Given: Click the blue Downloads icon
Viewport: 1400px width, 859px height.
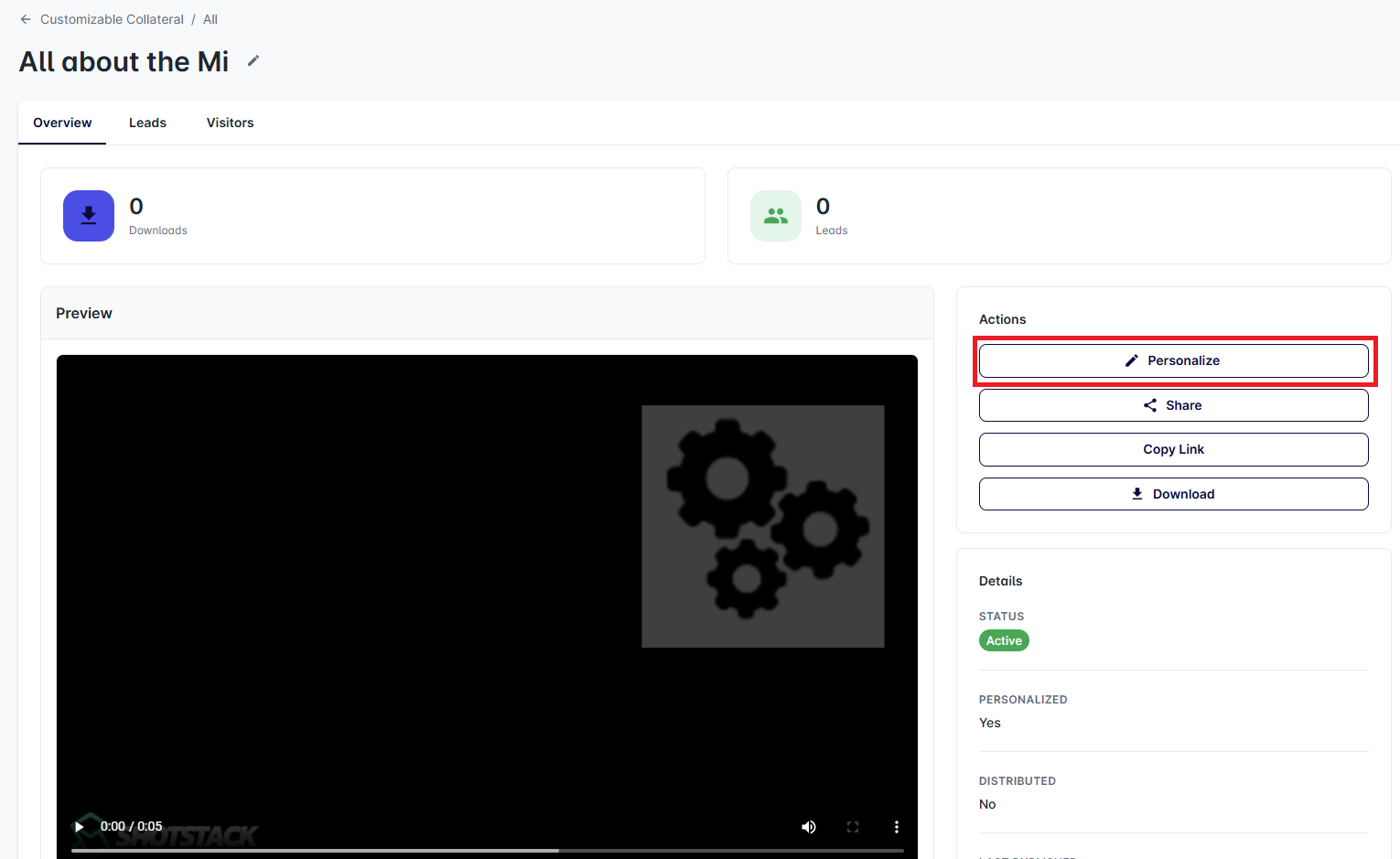Looking at the screenshot, I should tap(89, 216).
